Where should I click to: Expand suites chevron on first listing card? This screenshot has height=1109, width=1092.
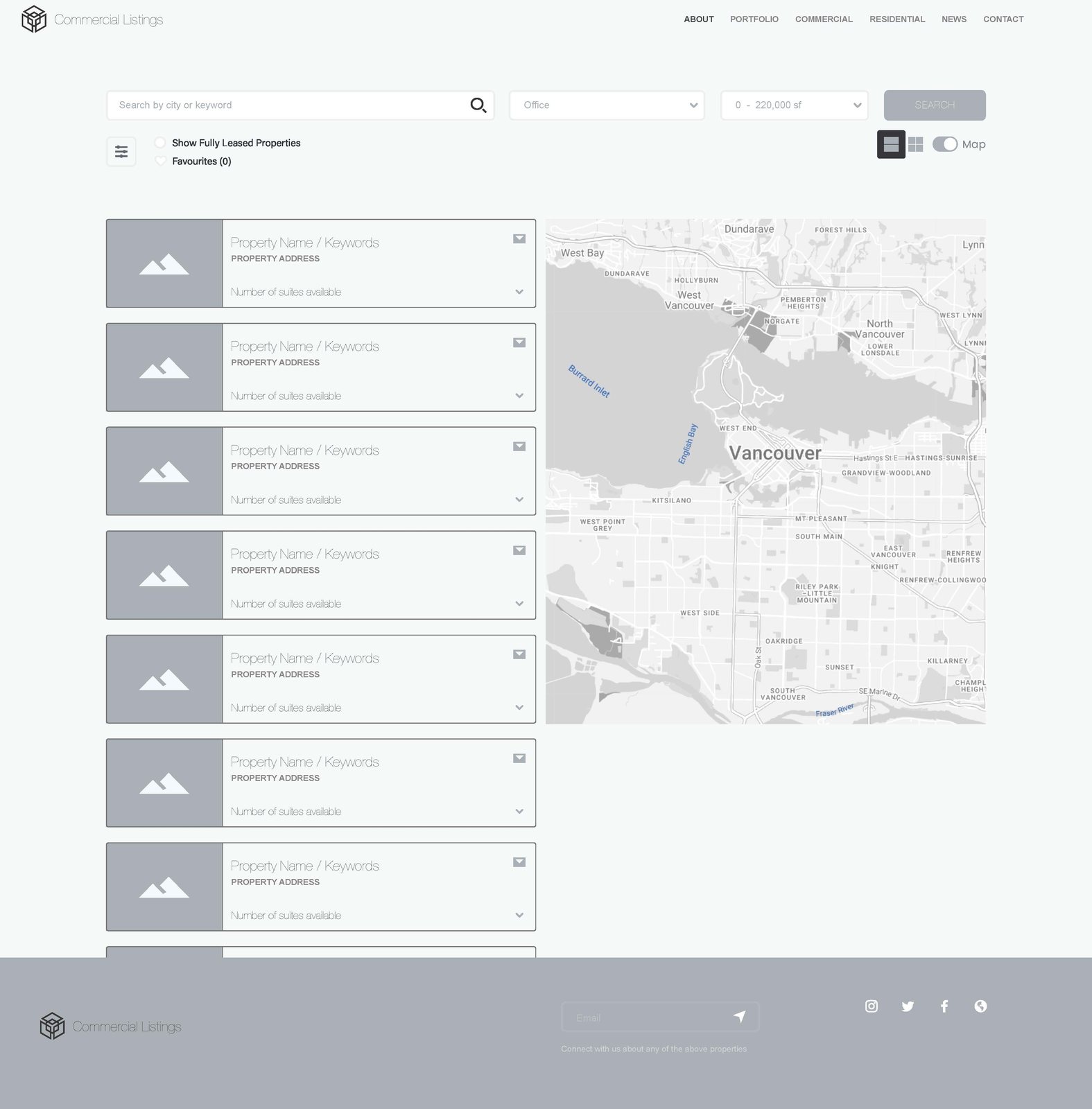[x=519, y=292]
